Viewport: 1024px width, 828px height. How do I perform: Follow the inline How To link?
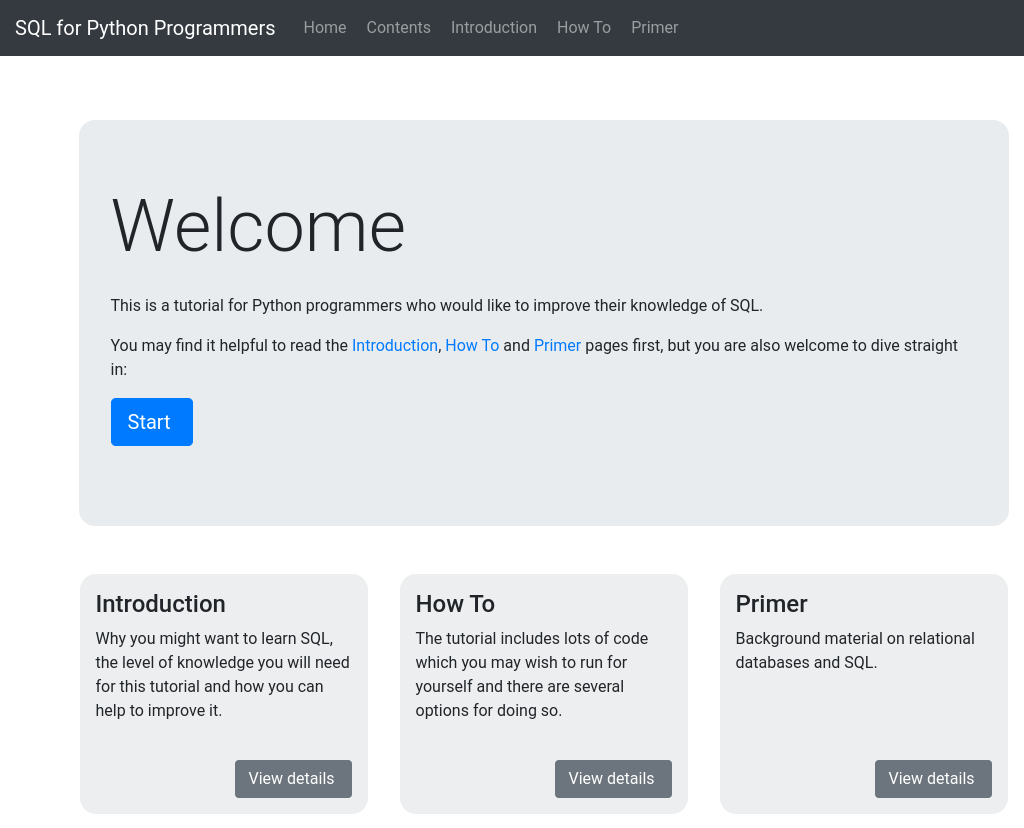tap(472, 345)
